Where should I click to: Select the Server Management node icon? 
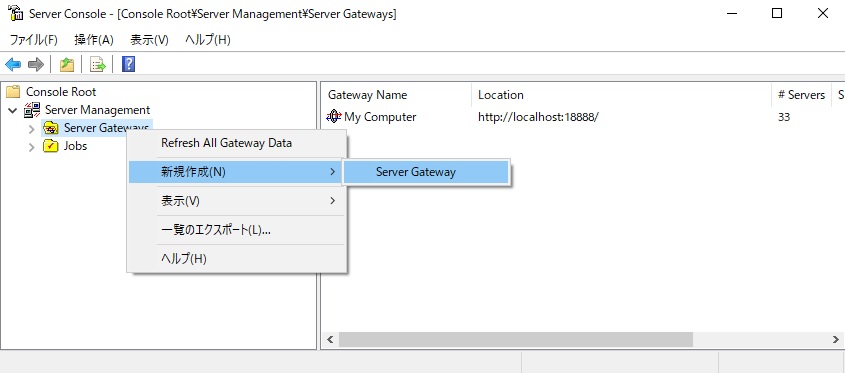pyautogui.click(x=32, y=110)
